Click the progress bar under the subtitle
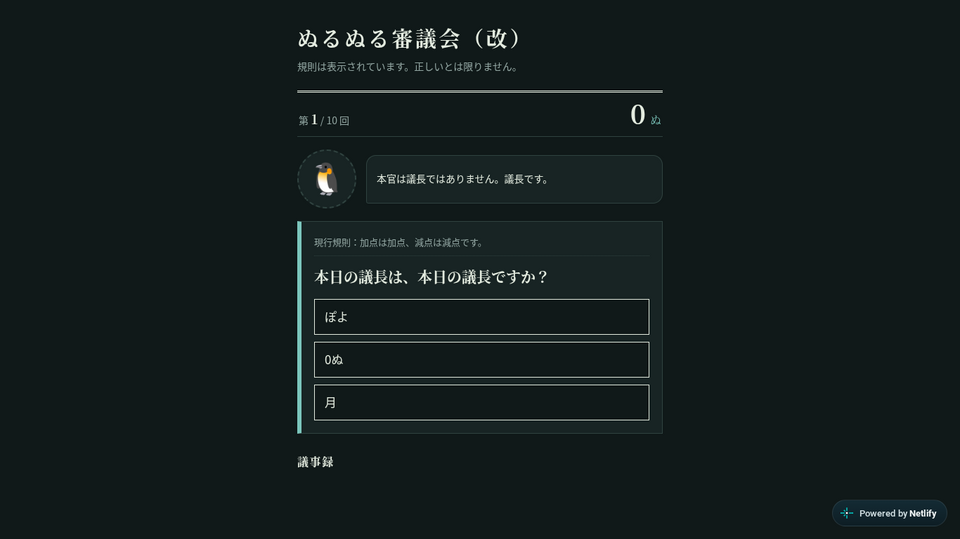This screenshot has width=960, height=539. (x=479, y=91)
